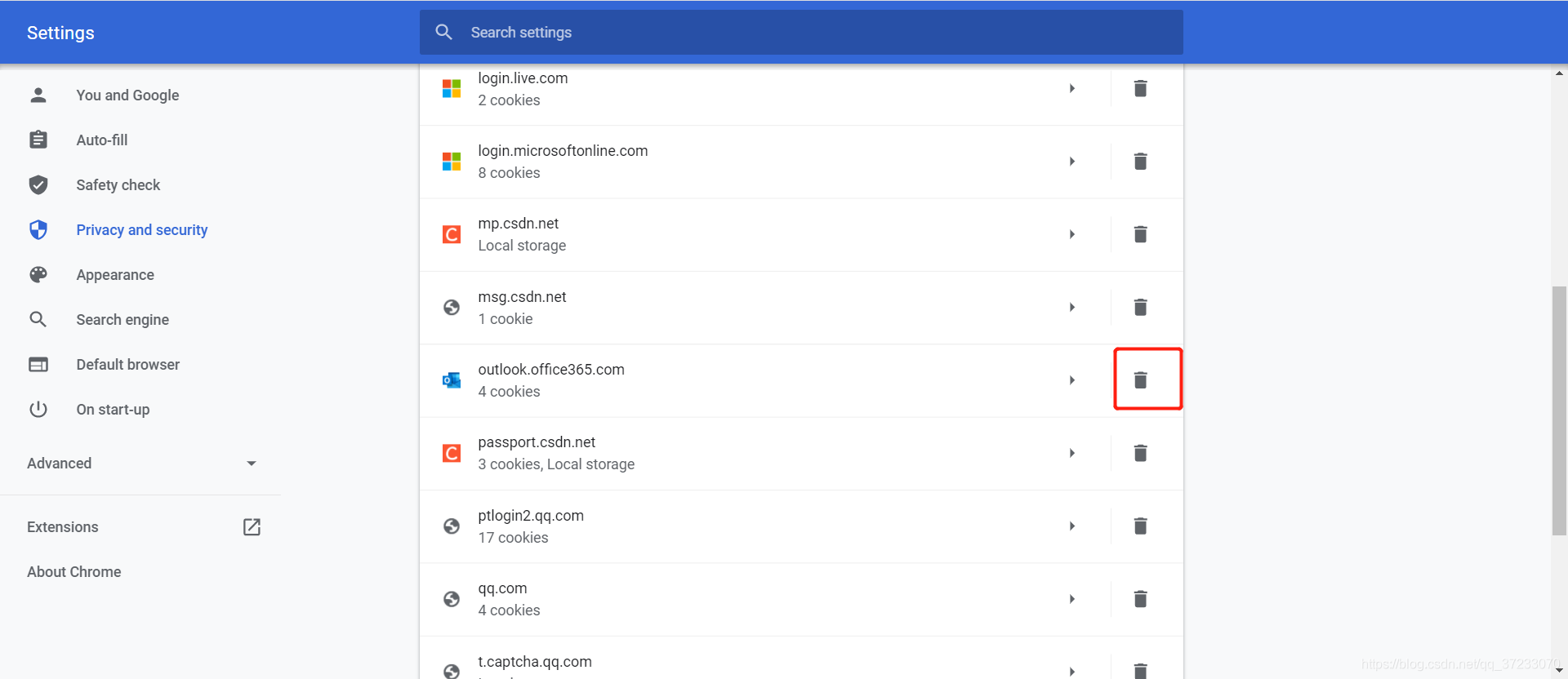Expand mp.csdn.net details arrow

pyautogui.click(x=1072, y=234)
